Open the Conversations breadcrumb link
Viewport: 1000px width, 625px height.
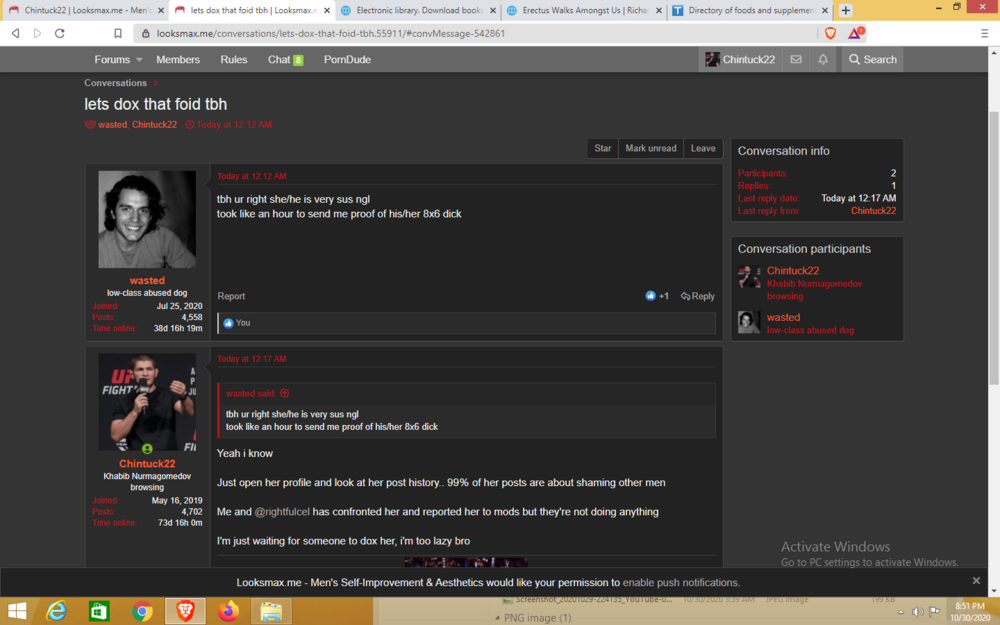[x=115, y=82]
